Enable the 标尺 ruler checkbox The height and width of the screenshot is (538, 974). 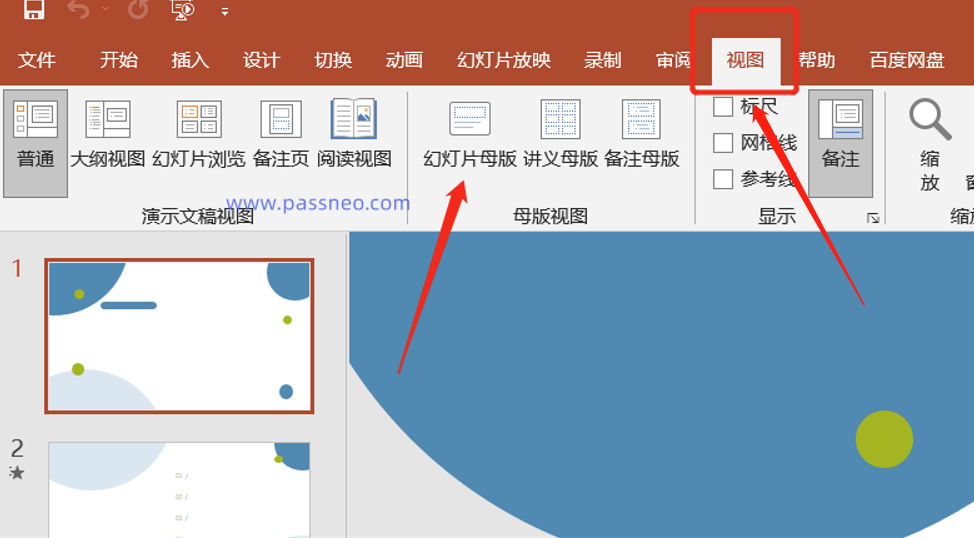coord(723,106)
